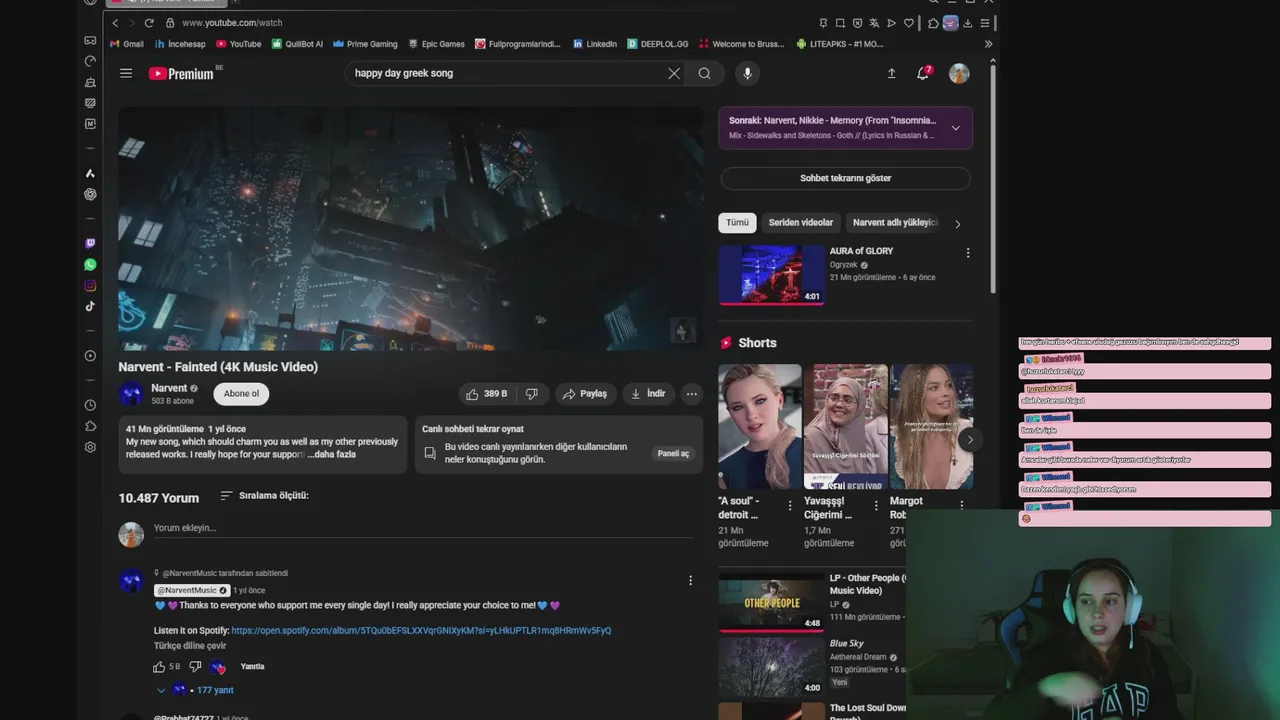Image resolution: width=1280 pixels, height=720 pixels.
Task: Open Twitch in browser sidebar
Action: 90,243
